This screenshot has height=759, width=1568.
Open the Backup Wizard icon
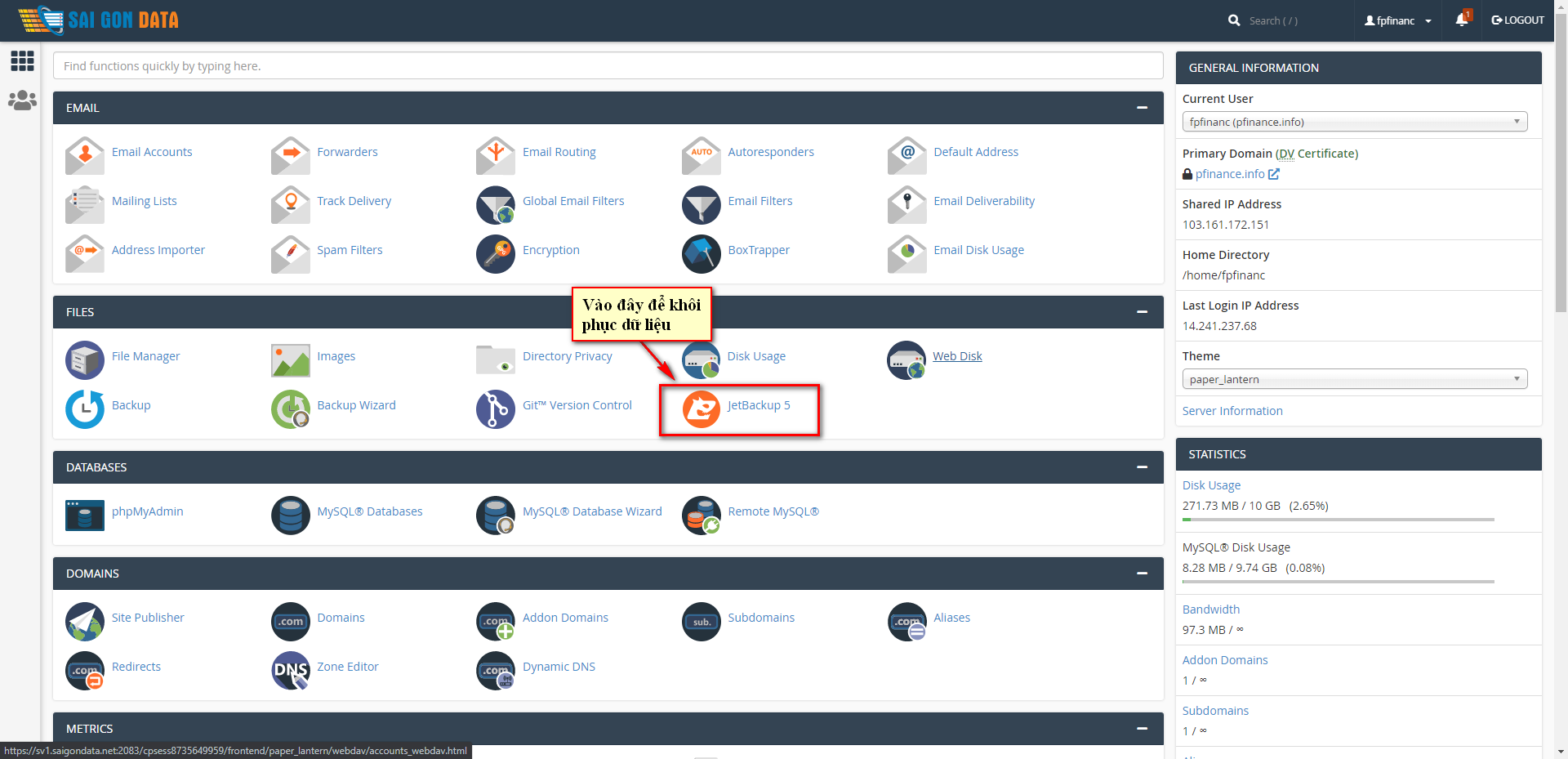click(x=291, y=409)
